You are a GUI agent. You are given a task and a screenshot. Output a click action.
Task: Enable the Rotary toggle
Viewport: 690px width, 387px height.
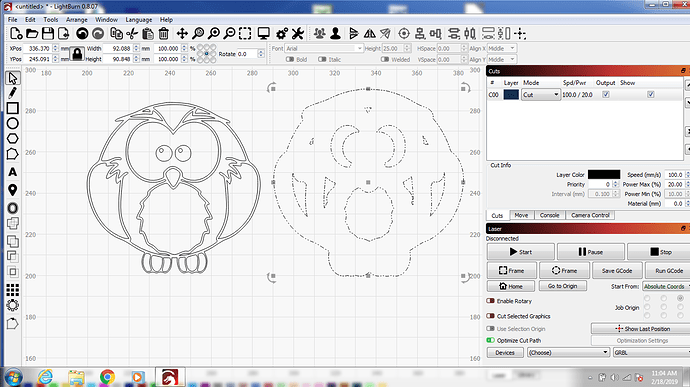click(x=490, y=301)
